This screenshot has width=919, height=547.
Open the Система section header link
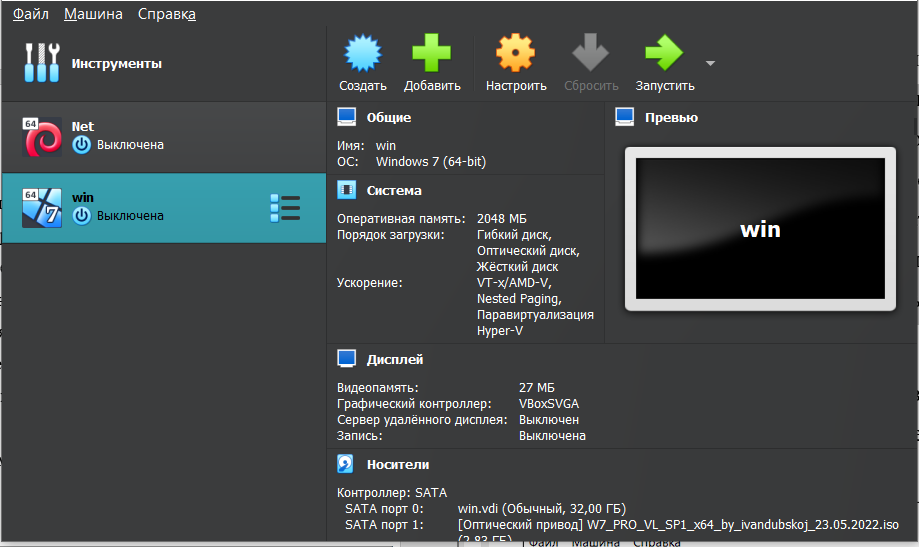pyautogui.click(x=394, y=191)
